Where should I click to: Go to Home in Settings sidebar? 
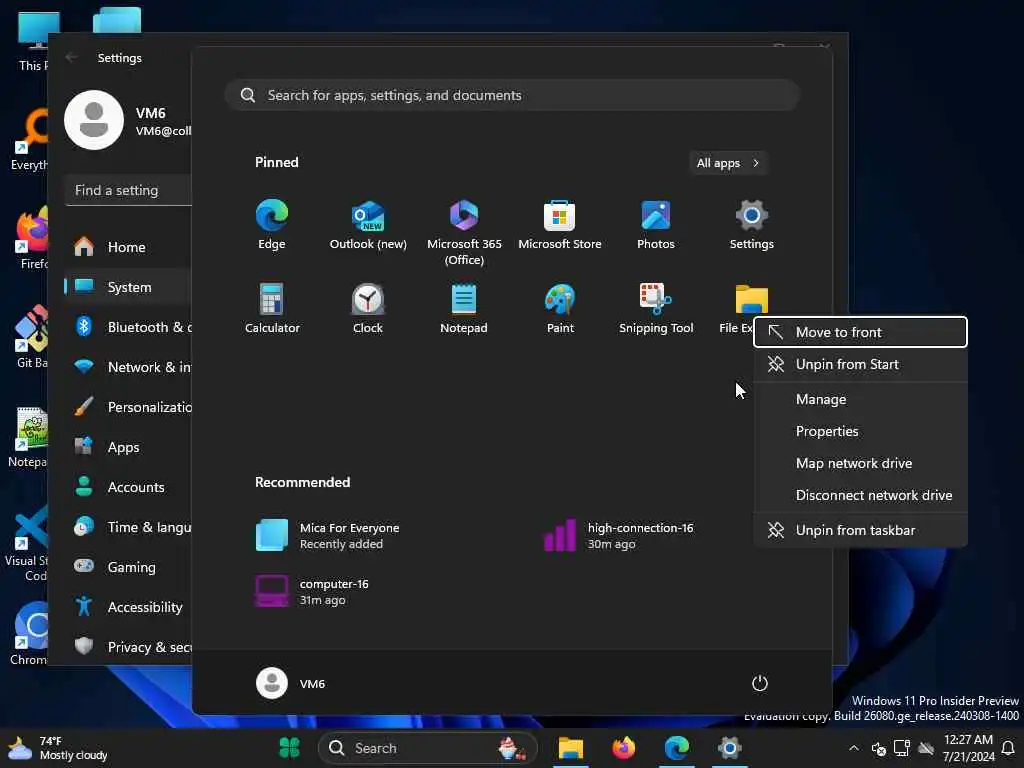coord(128,247)
